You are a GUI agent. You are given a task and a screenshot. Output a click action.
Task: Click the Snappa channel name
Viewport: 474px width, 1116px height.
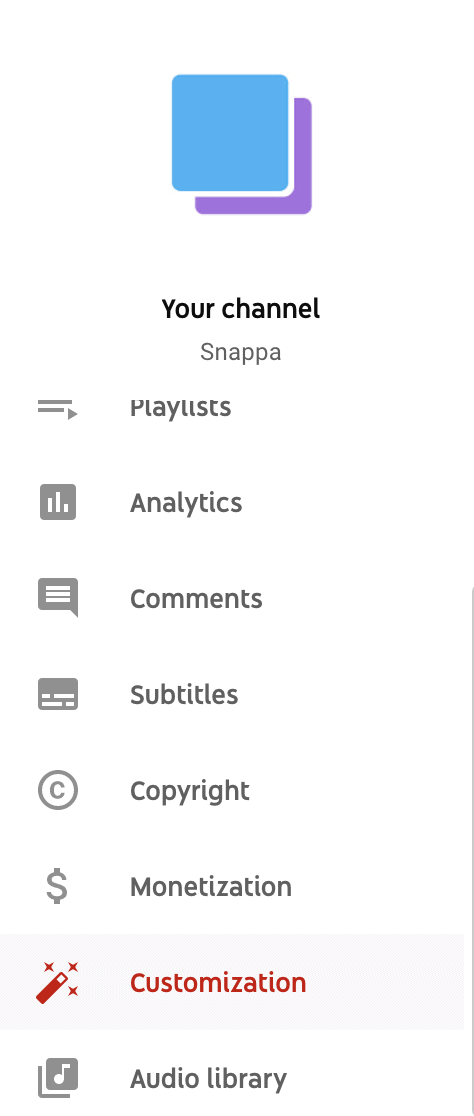tap(241, 352)
